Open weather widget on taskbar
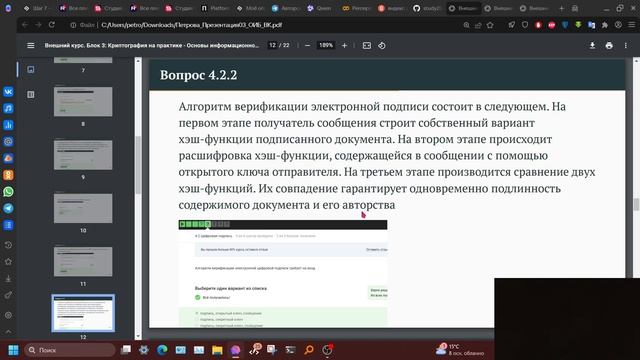This screenshot has width=640, height=360. click(460, 349)
